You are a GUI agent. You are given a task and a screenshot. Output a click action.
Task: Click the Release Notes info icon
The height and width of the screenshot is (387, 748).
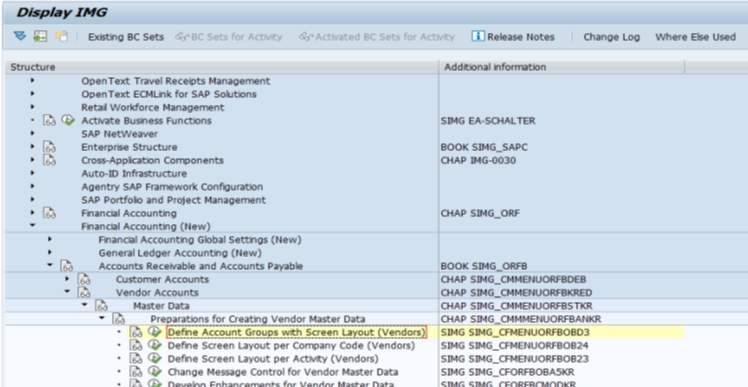click(x=478, y=36)
